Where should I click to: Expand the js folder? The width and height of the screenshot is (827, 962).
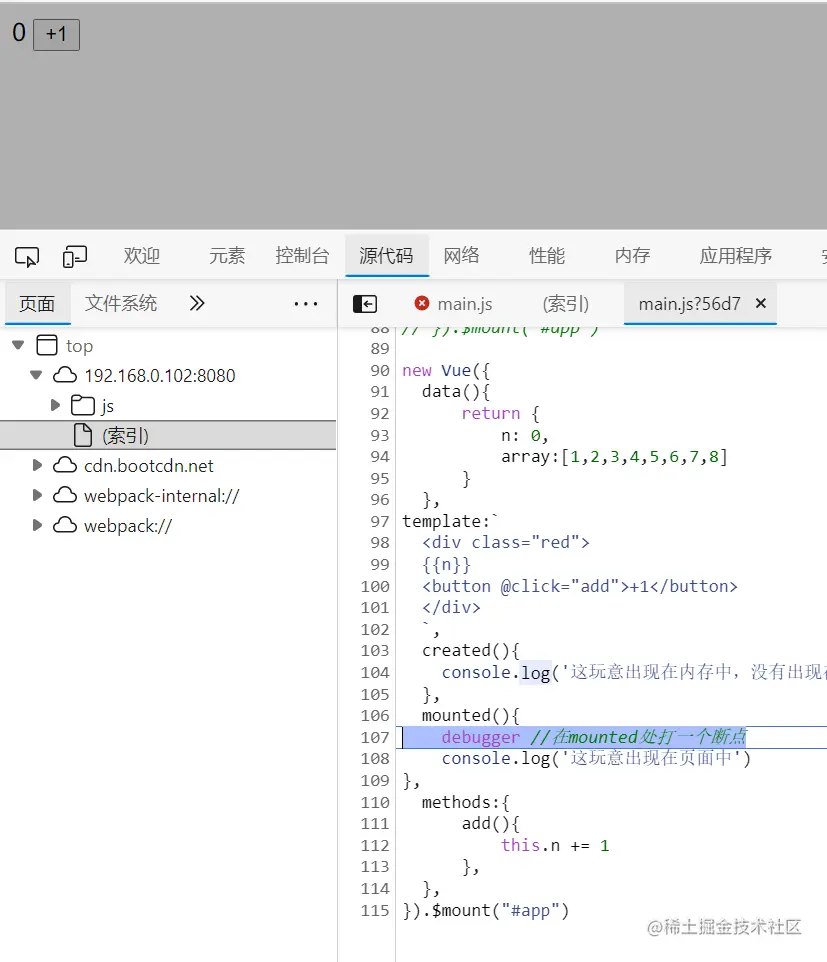[55, 405]
